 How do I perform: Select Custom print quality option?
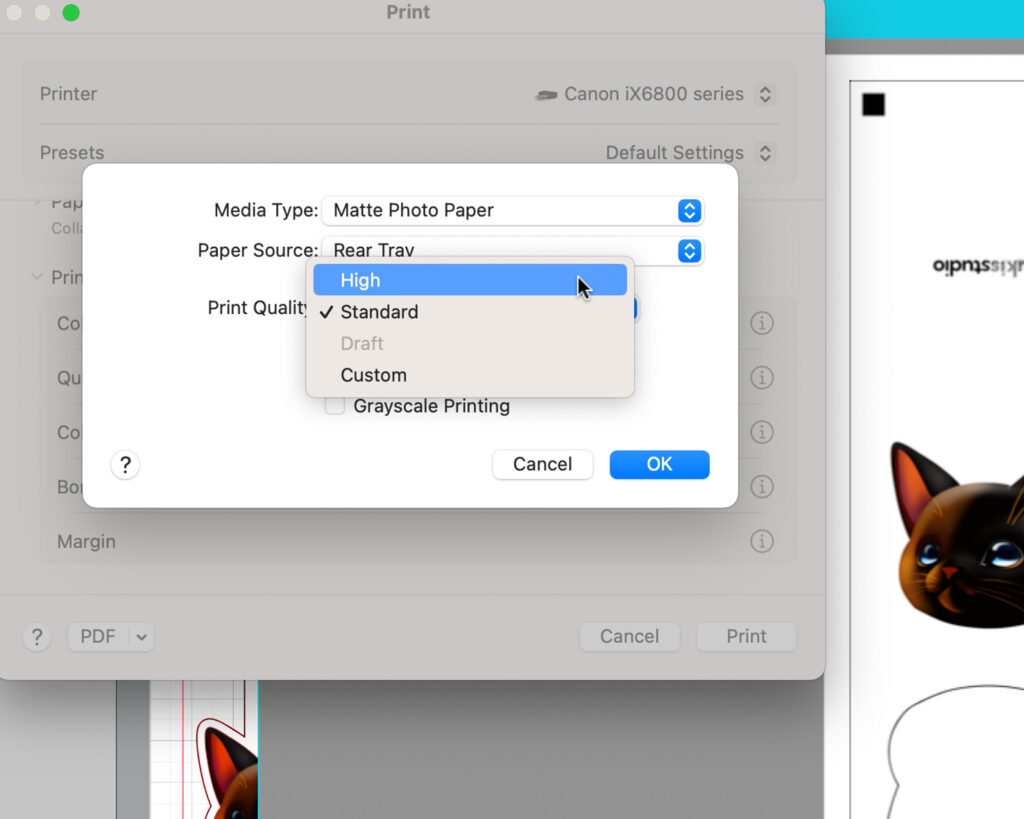(x=470, y=375)
